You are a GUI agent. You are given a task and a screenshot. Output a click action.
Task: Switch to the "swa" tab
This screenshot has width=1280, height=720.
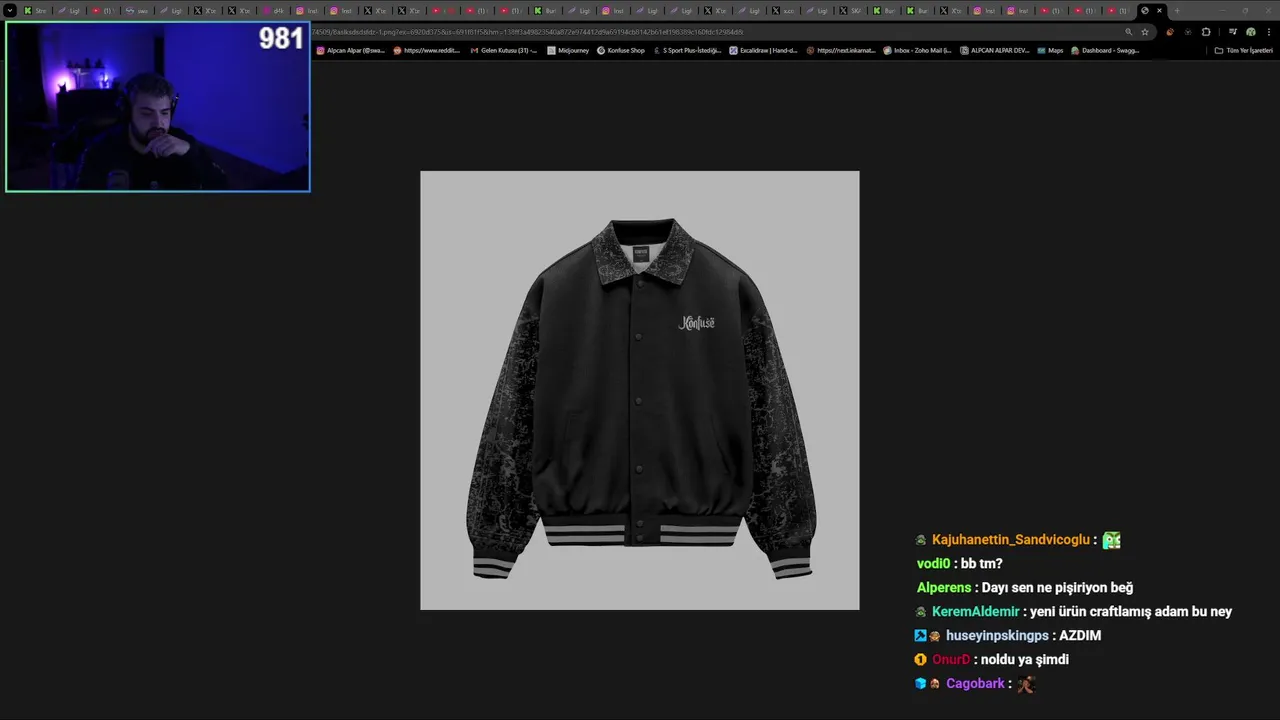[138, 10]
